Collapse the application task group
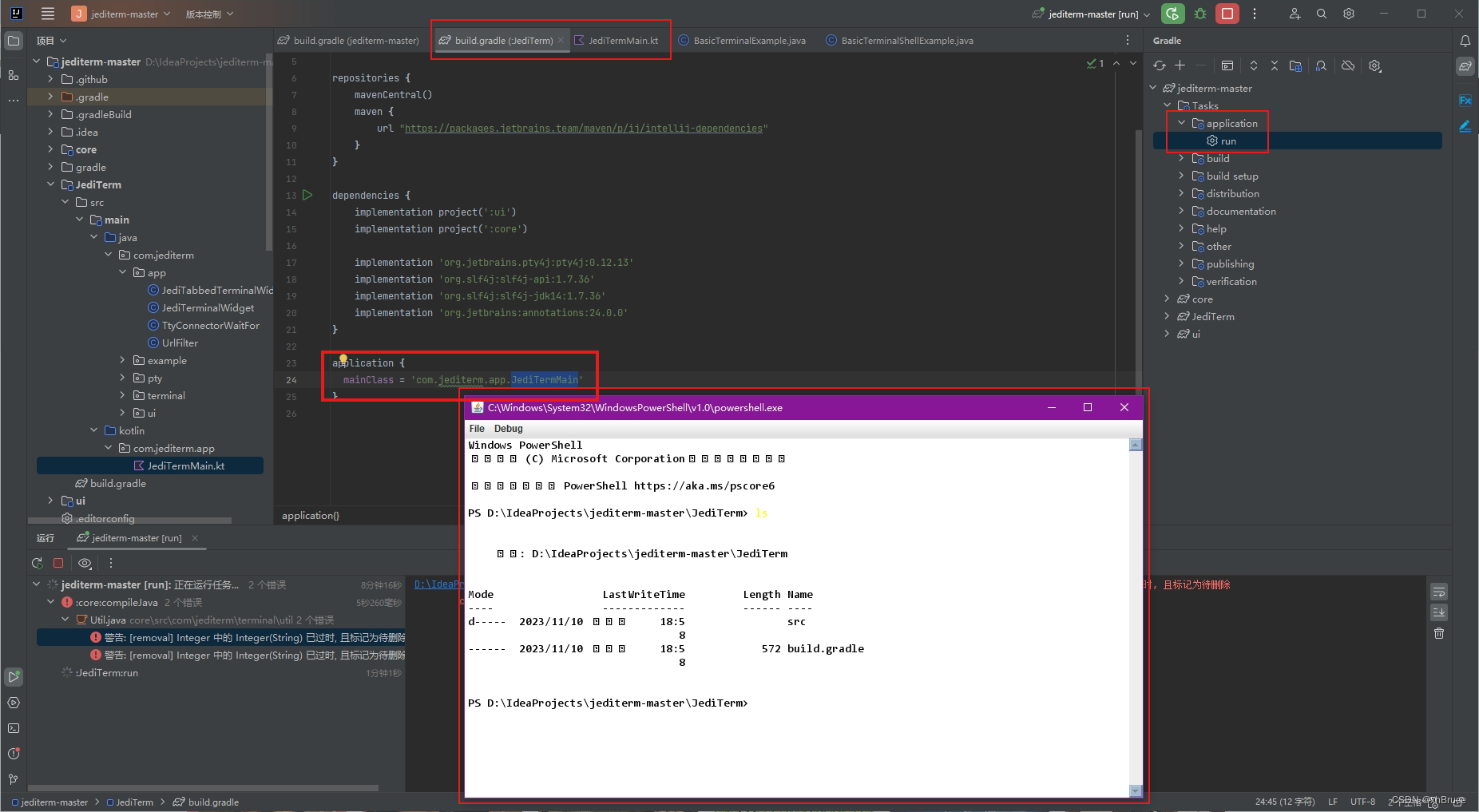1479x812 pixels. coord(1182,123)
